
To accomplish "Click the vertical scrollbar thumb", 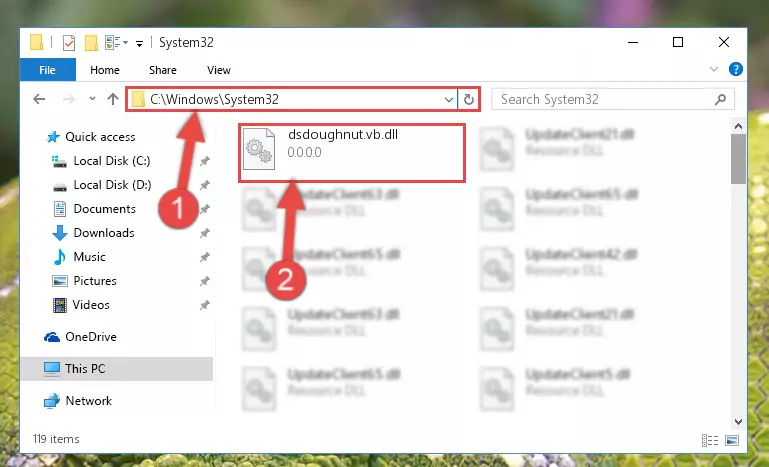I will (x=738, y=159).
